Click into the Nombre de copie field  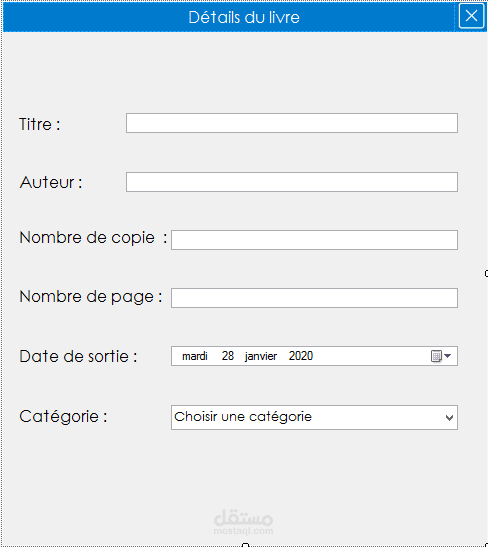(x=314, y=240)
